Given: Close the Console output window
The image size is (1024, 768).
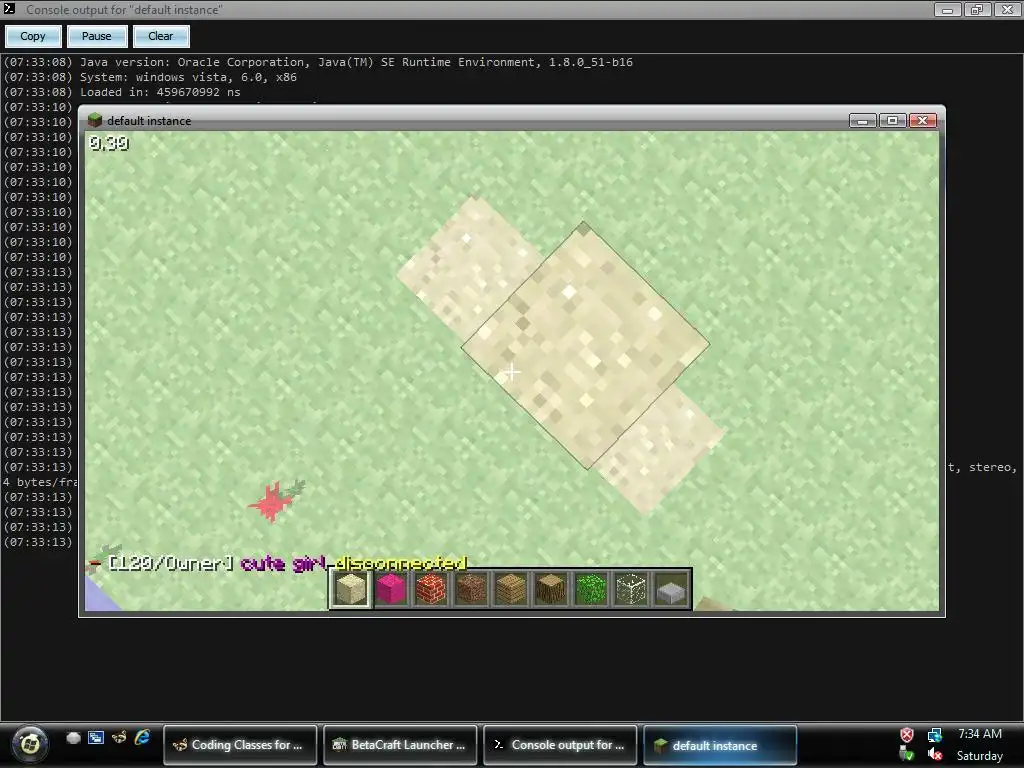Looking at the screenshot, I should tap(1008, 9).
